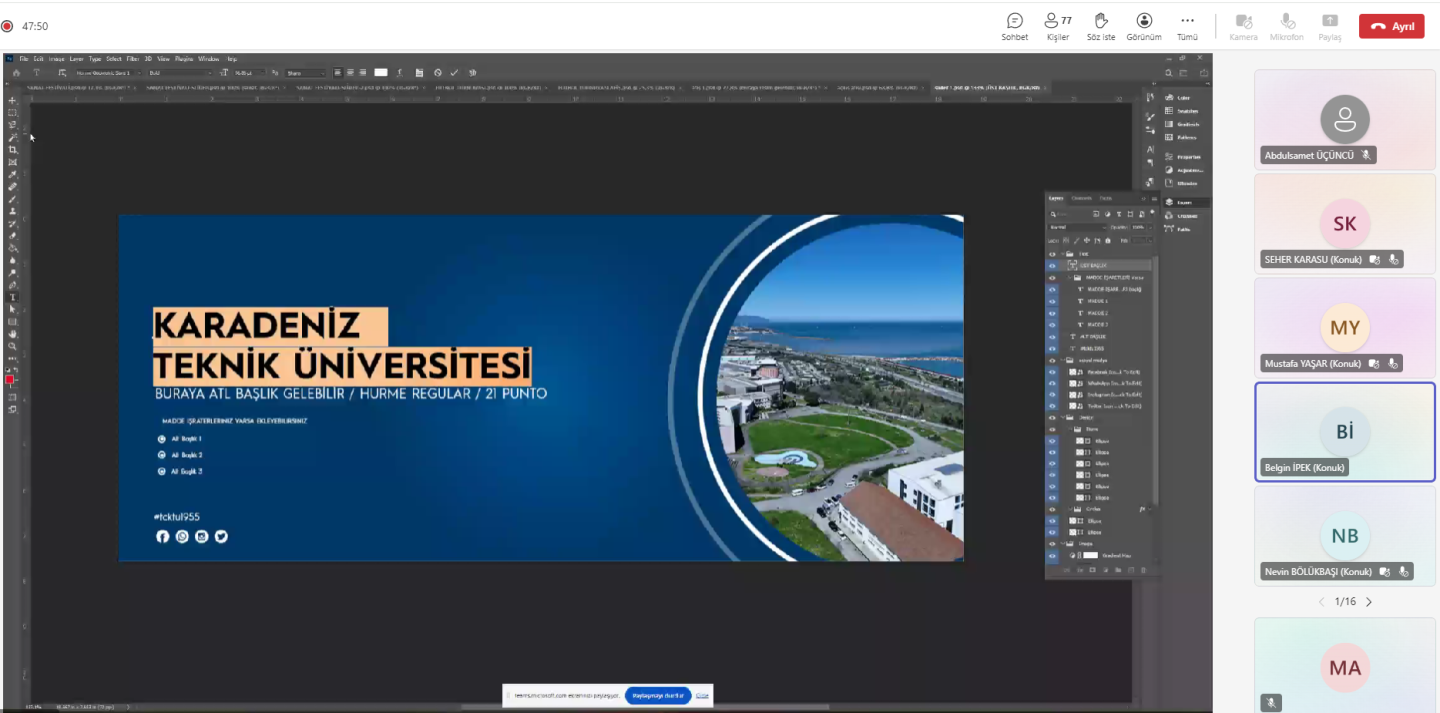Image resolution: width=1440 pixels, height=713 pixels.
Task: Select the Hand tool
Action: point(12,334)
